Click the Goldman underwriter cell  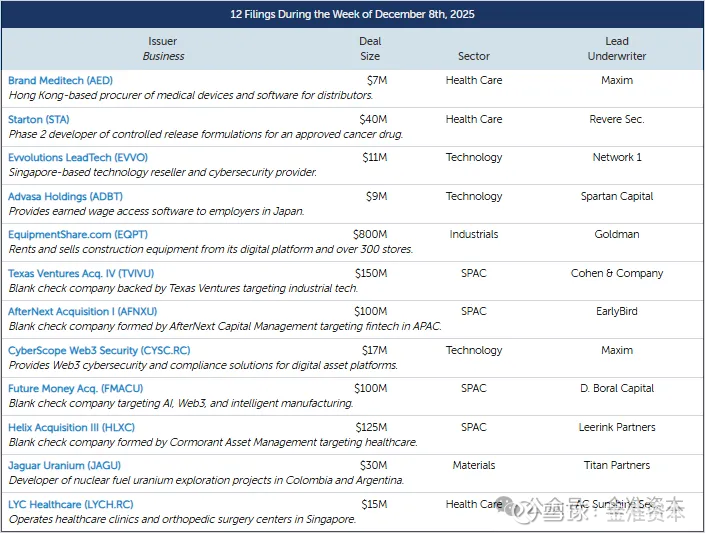pos(617,234)
